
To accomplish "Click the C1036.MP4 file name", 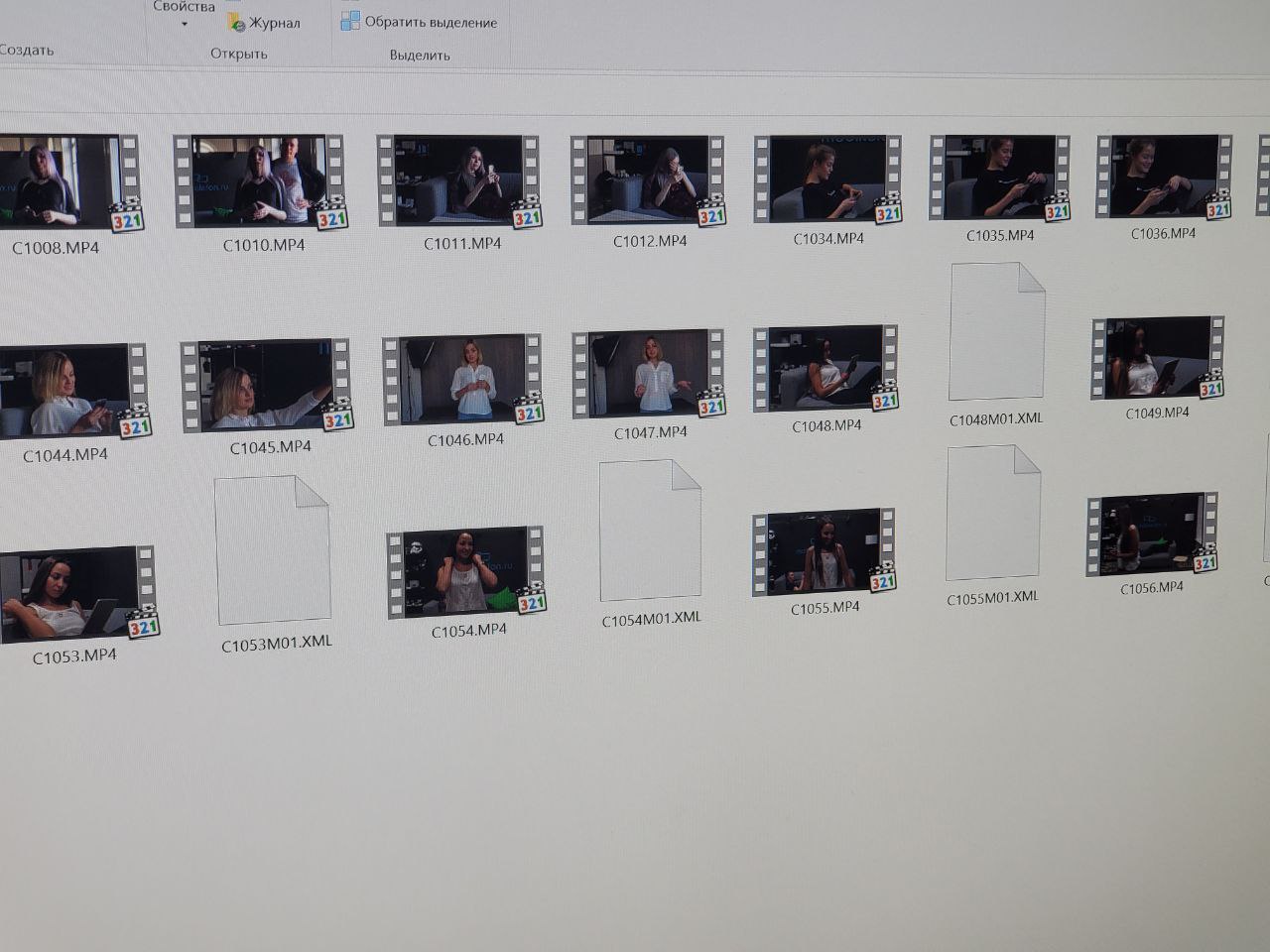I will tap(1163, 234).
